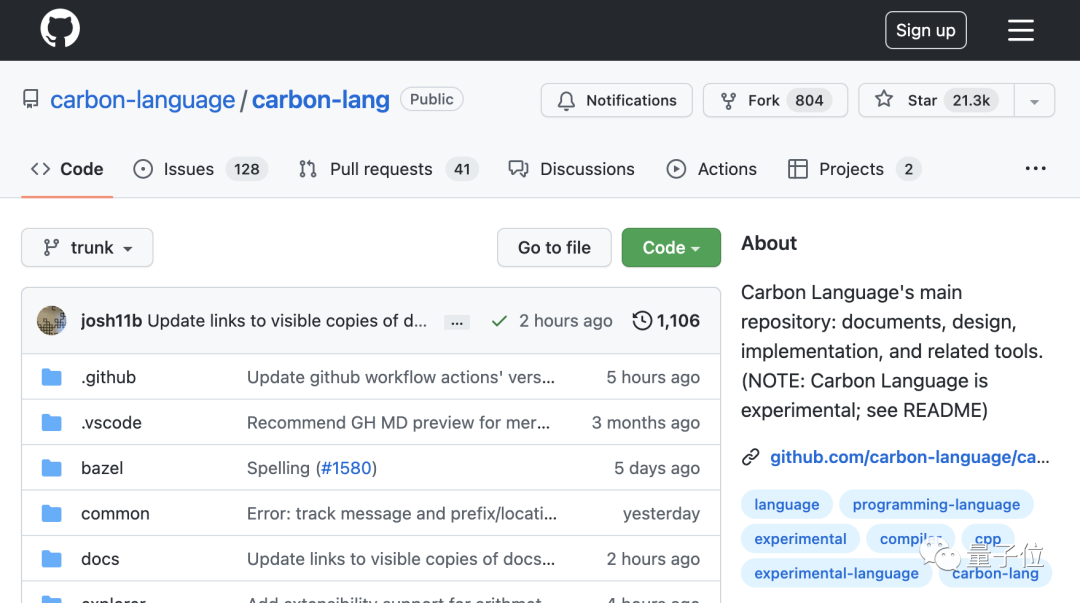This screenshot has width=1080, height=603.
Task: Open the green Code dropdown
Action: coord(671,247)
